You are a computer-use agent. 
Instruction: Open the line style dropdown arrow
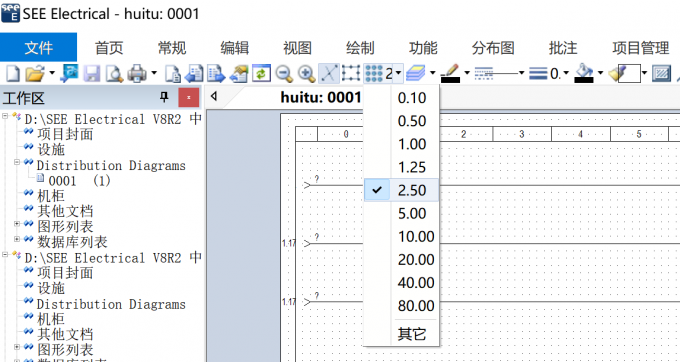click(x=522, y=73)
